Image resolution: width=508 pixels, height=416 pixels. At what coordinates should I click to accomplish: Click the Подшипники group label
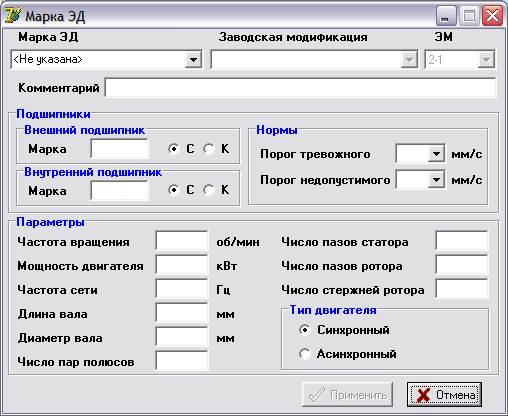point(53,114)
